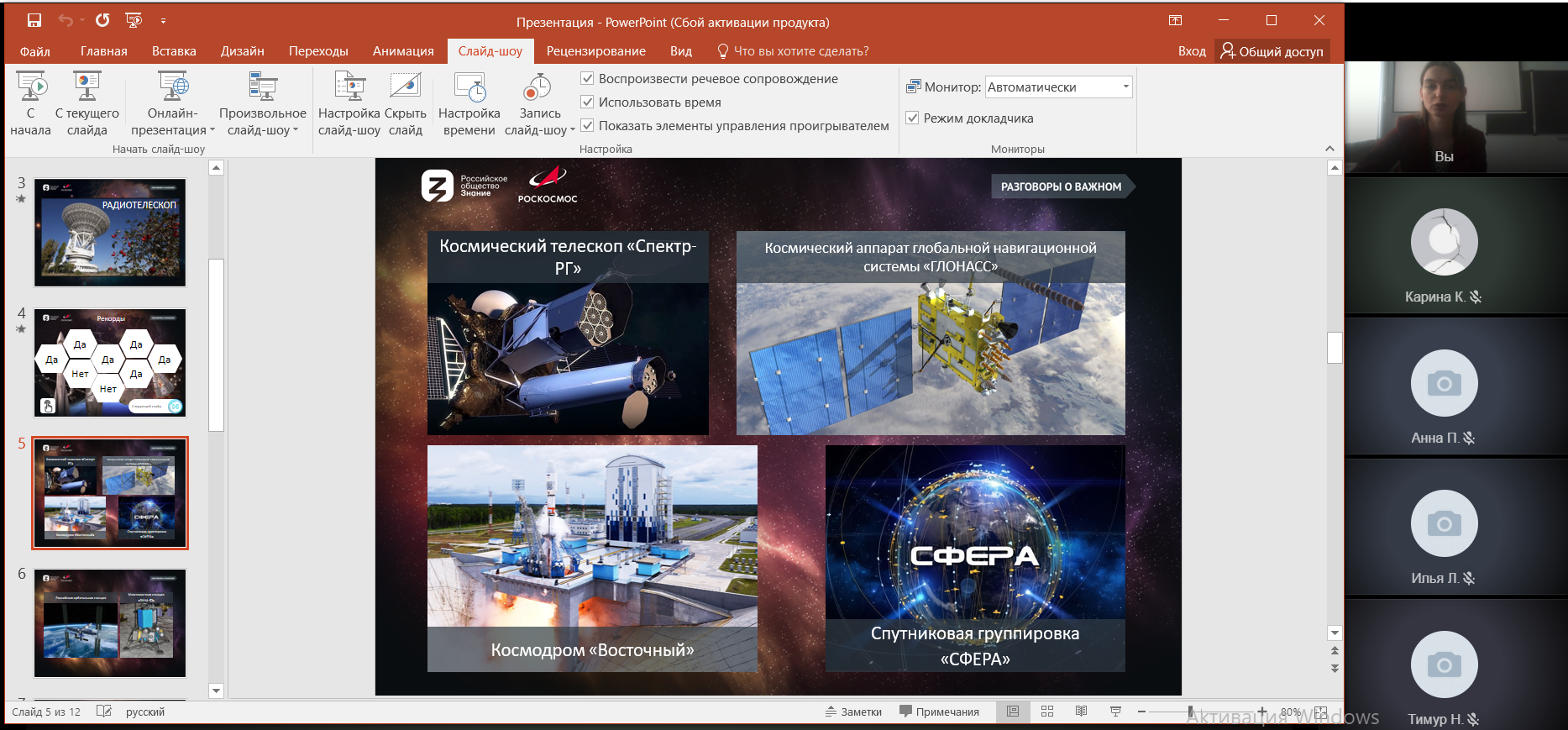
Task: Click the Общий доступ share button
Action: pos(1272,51)
